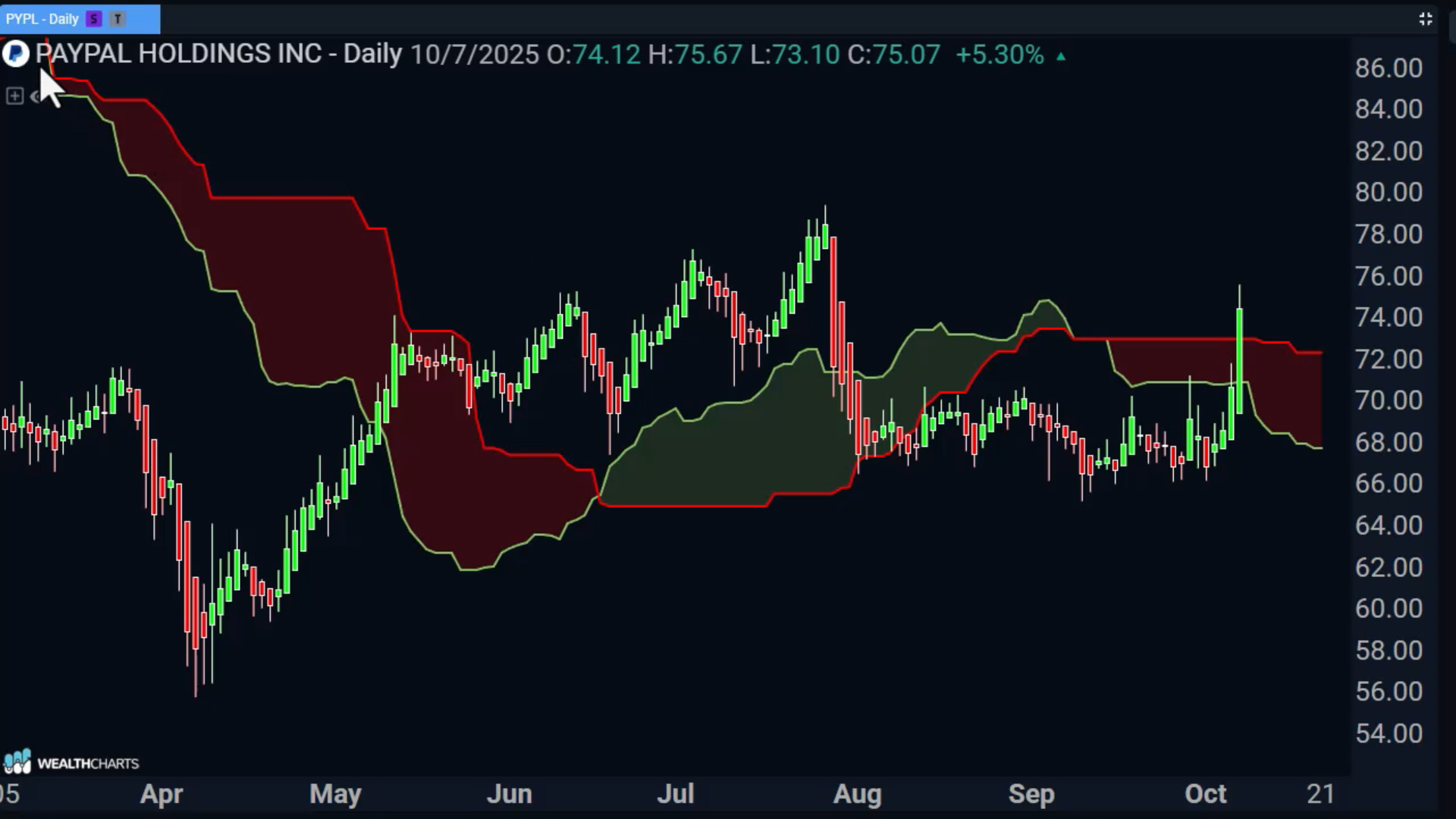Click the green up-arrow beside percent change

1061,55
